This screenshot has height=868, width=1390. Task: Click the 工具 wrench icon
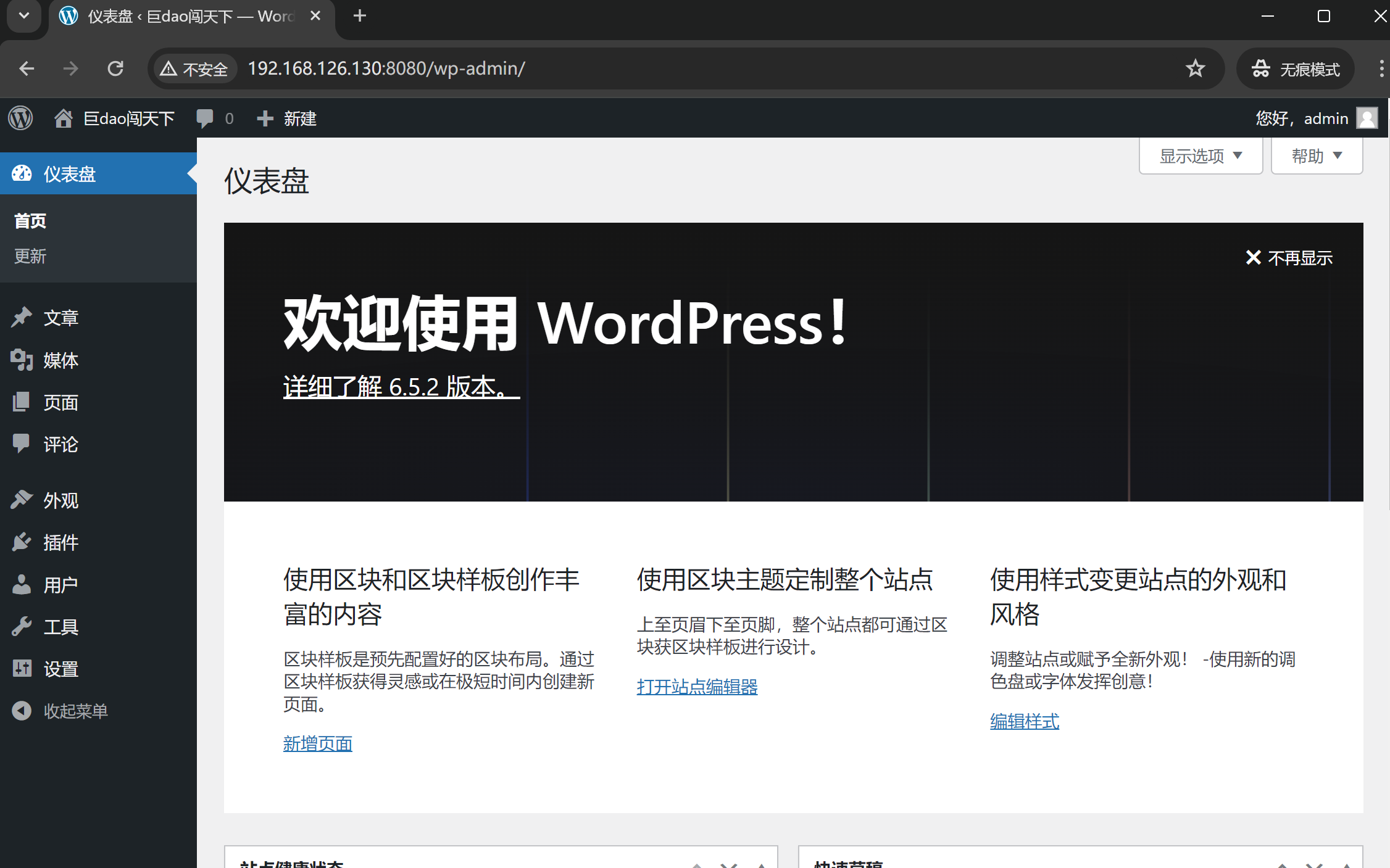coord(22,626)
